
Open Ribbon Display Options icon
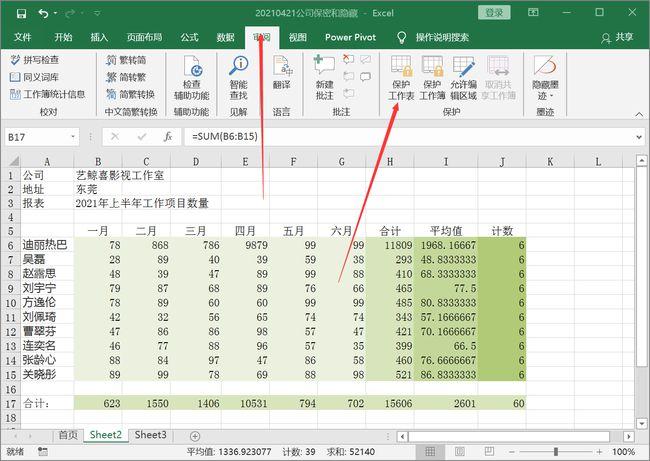[x=533, y=12]
